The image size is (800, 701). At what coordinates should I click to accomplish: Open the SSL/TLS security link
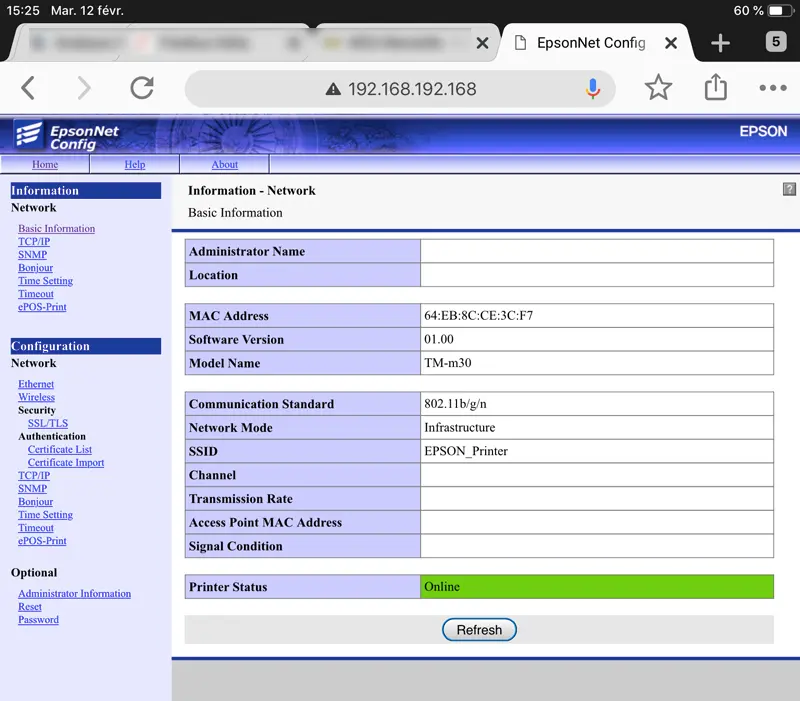coord(48,423)
